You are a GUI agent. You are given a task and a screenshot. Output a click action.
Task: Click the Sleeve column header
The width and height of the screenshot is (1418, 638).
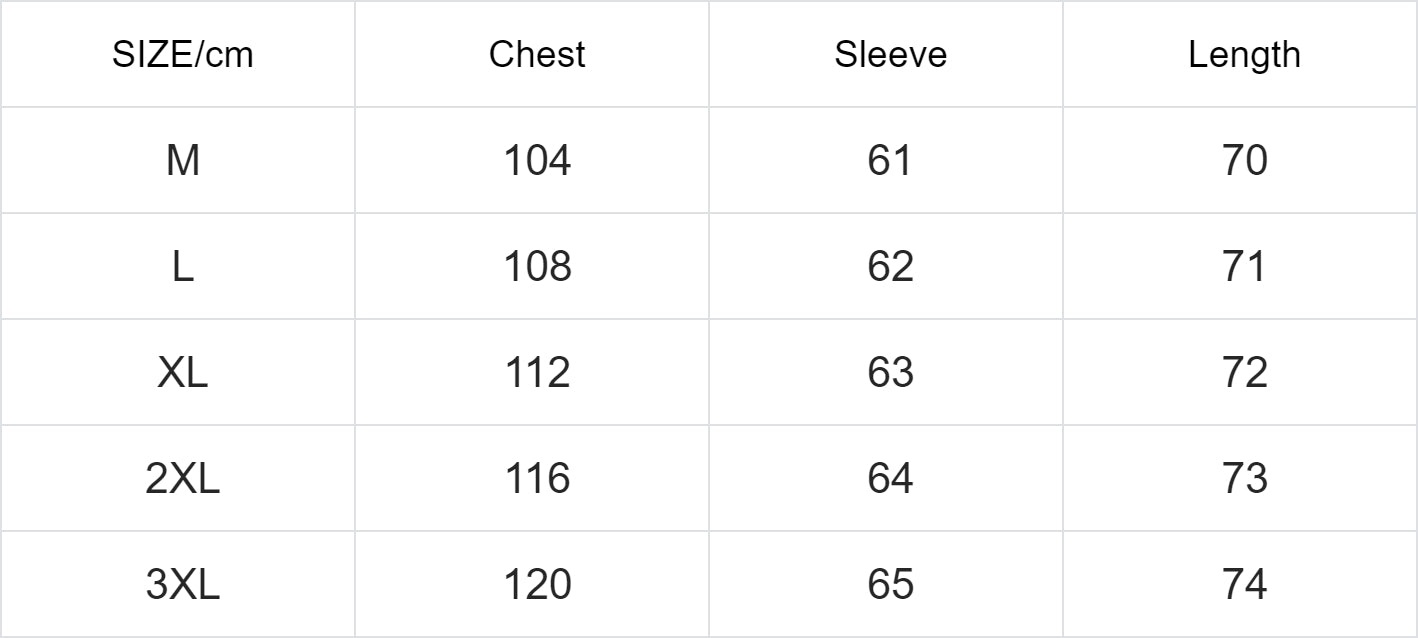pyautogui.click(x=890, y=55)
